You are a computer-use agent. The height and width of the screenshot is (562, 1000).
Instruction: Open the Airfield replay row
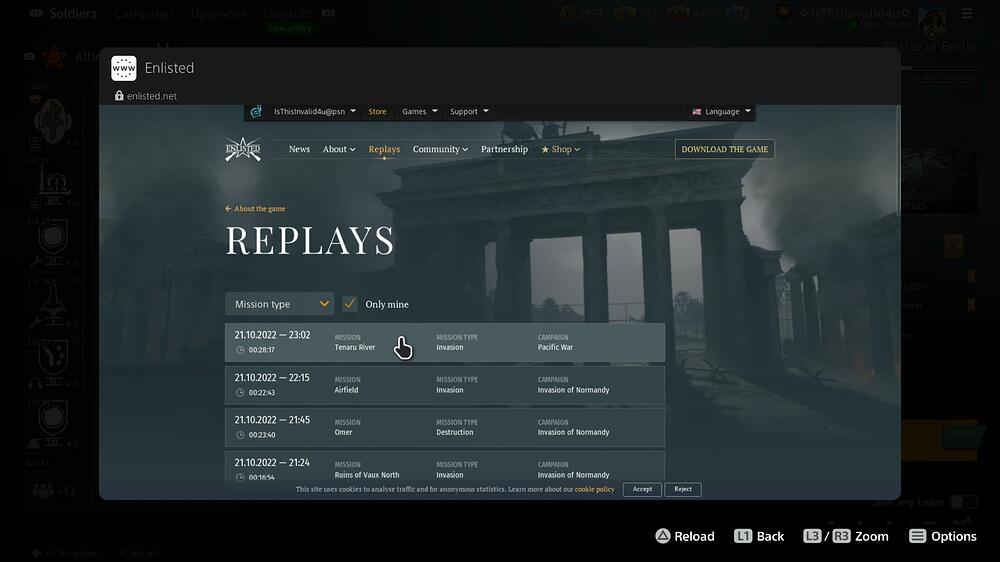pos(445,385)
